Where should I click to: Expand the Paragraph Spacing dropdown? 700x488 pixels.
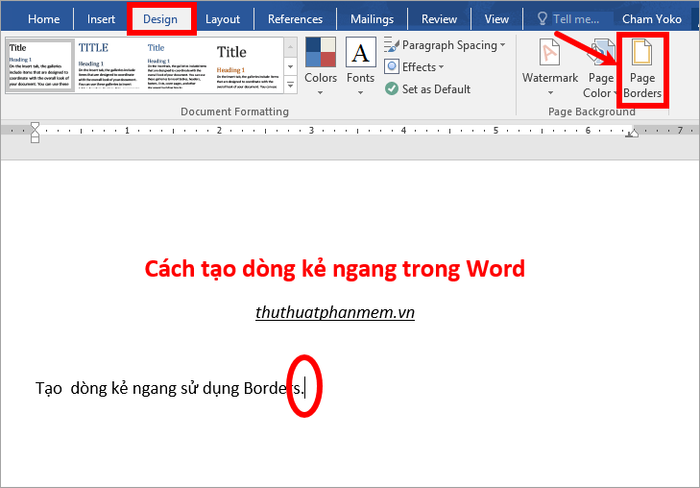[502, 45]
